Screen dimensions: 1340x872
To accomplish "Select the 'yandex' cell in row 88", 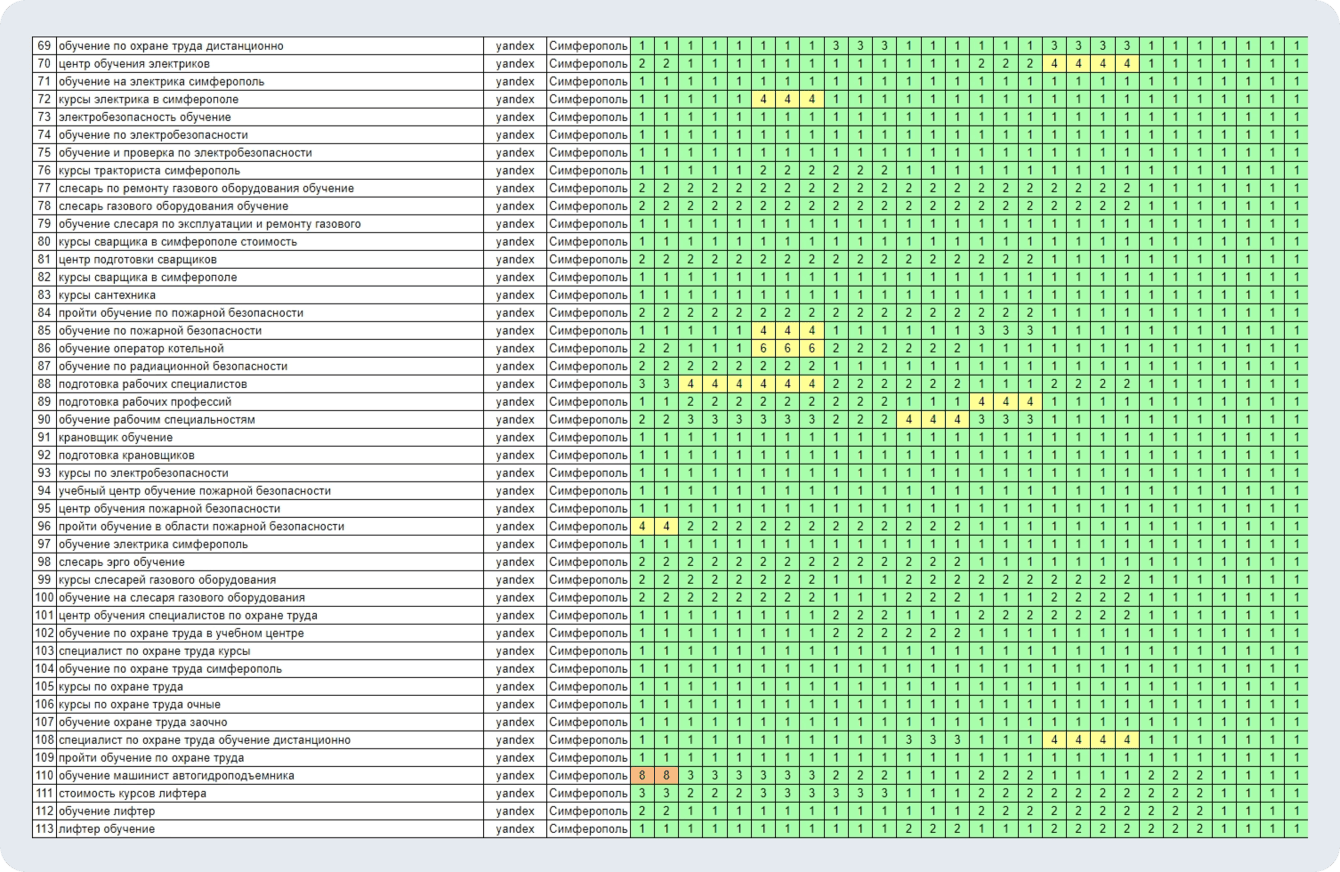I will (x=515, y=384).
